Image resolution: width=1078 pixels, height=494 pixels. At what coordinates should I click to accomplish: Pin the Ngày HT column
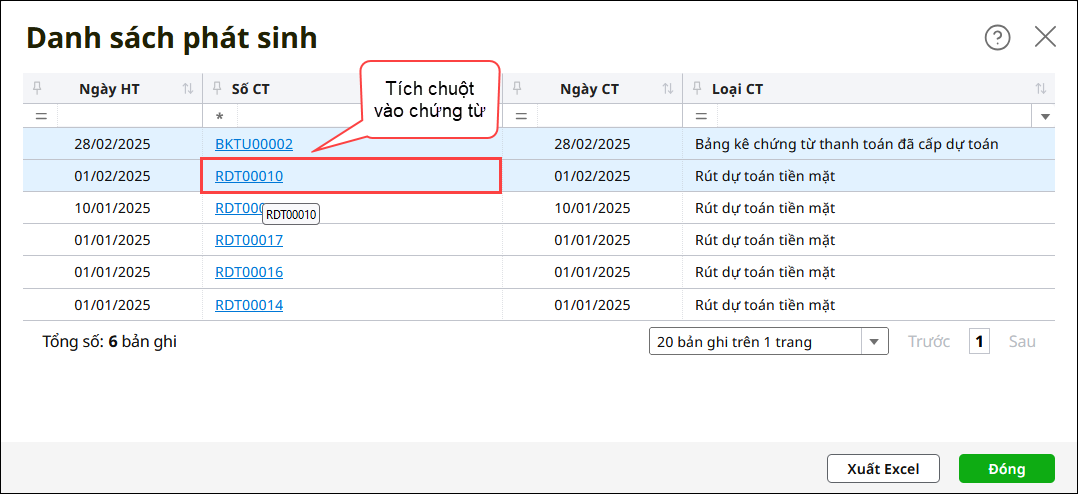click(x=37, y=87)
